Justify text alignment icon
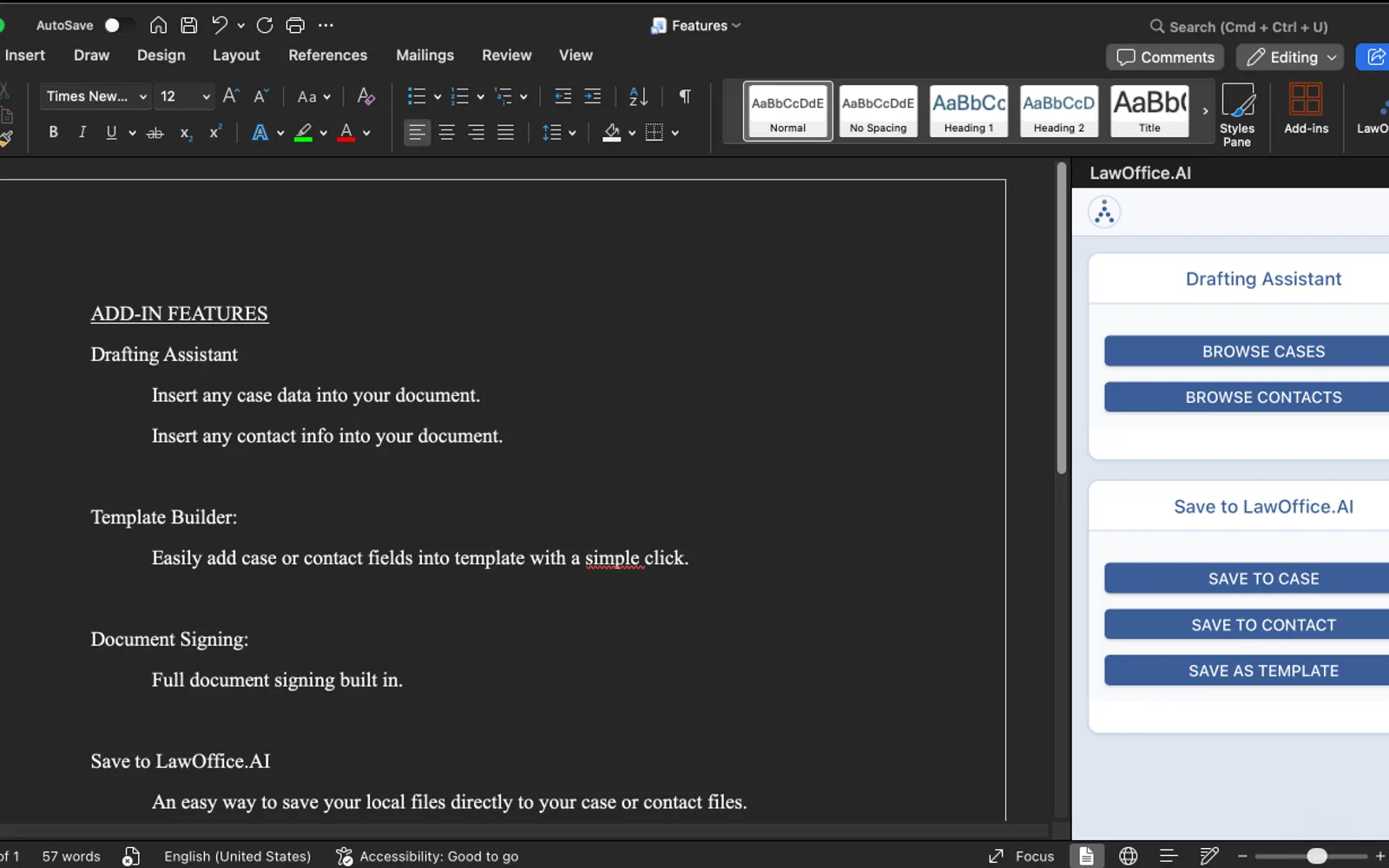The image size is (1389, 868). pos(505,133)
